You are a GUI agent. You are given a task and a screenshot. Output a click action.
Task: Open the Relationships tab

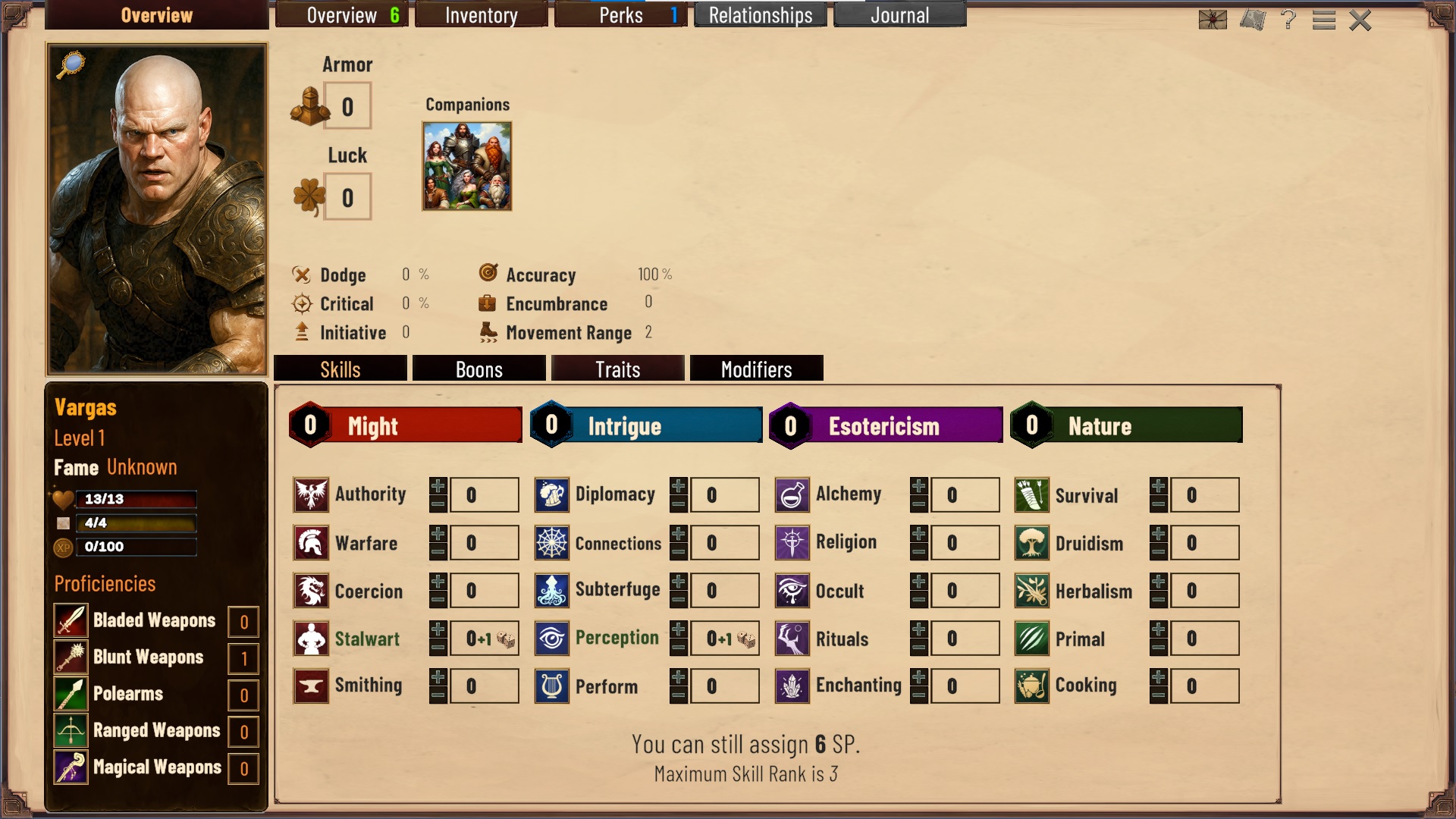pyautogui.click(x=761, y=15)
